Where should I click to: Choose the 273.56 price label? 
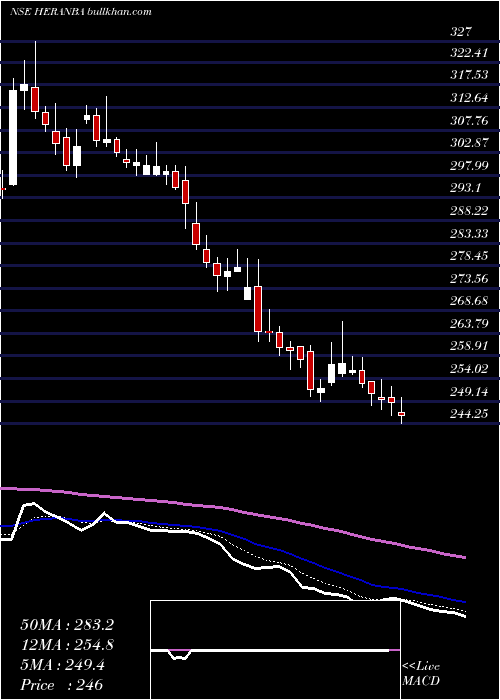coord(469,279)
